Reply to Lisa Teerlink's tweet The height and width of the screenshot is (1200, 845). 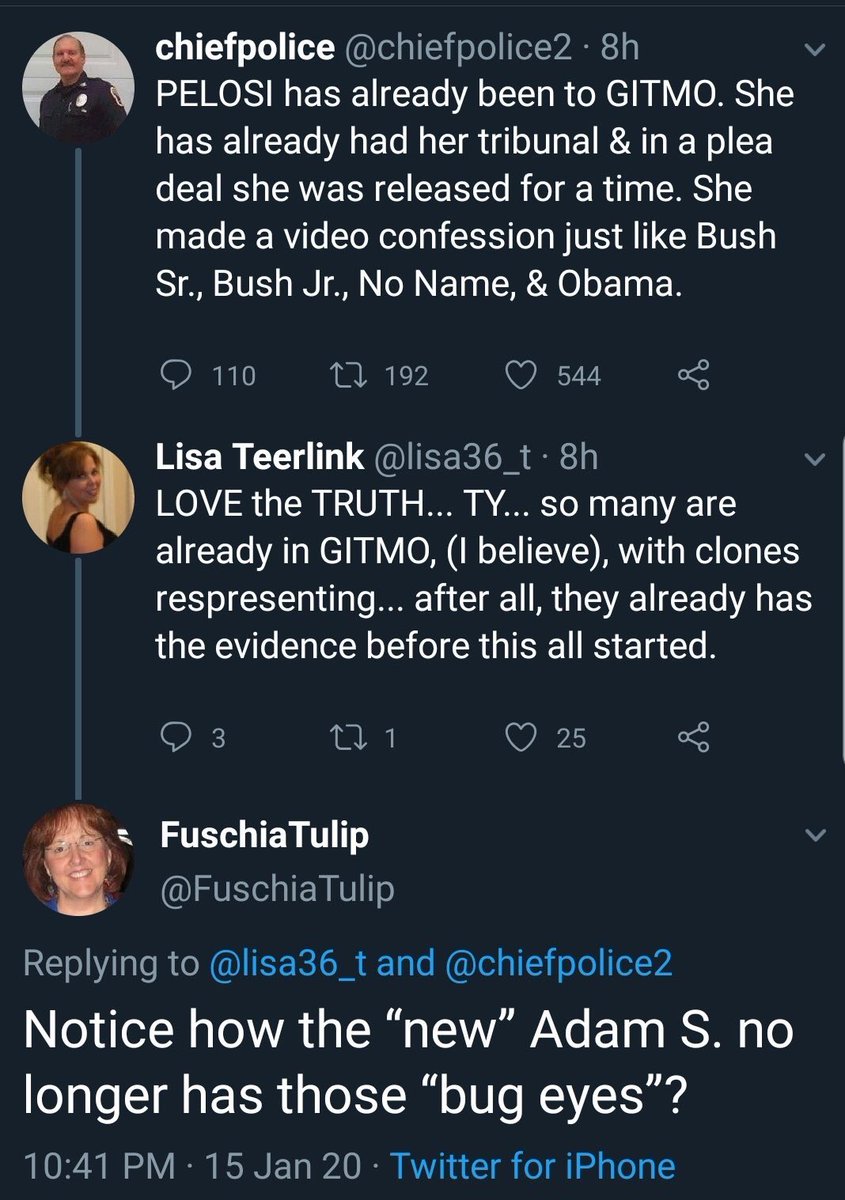pos(177,737)
